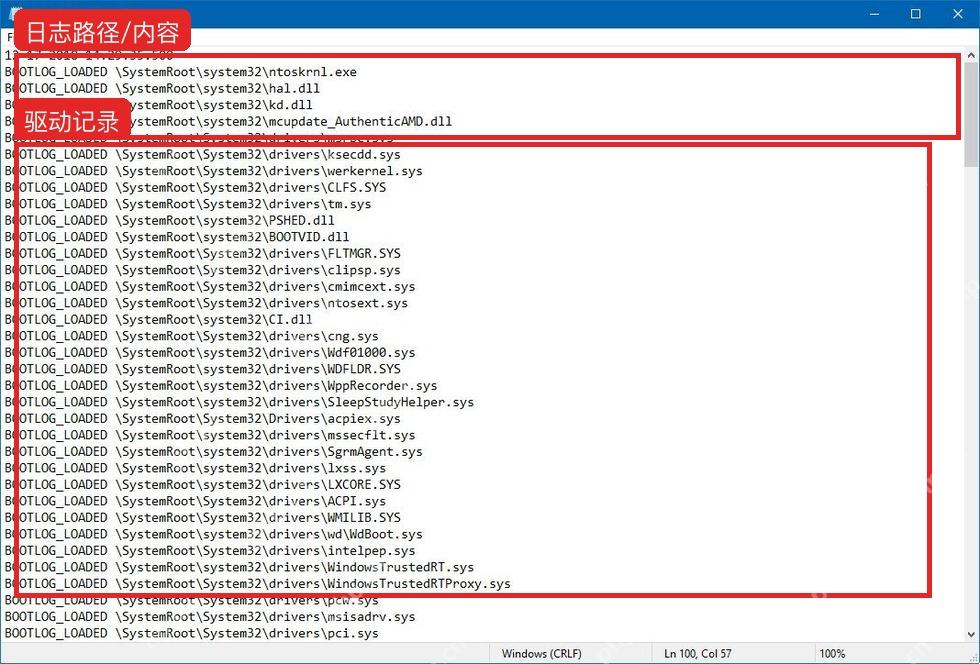The image size is (980, 664).
Task: Click the line ending with PSHED.dll
Action: pos(169,221)
